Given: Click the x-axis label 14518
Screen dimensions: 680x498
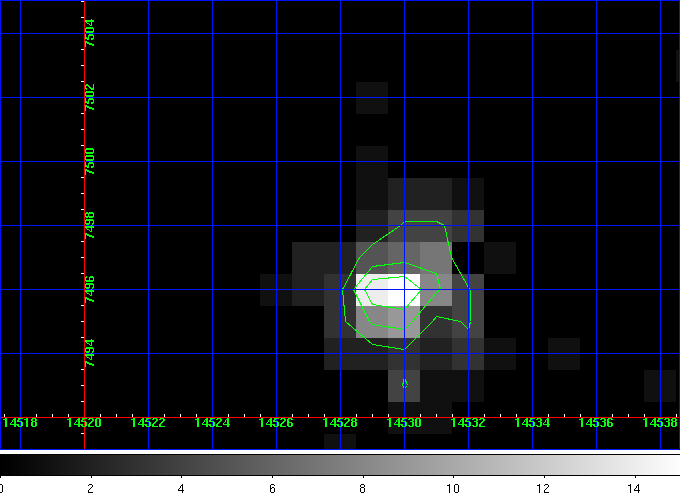Looking at the screenshot, I should [20, 423].
